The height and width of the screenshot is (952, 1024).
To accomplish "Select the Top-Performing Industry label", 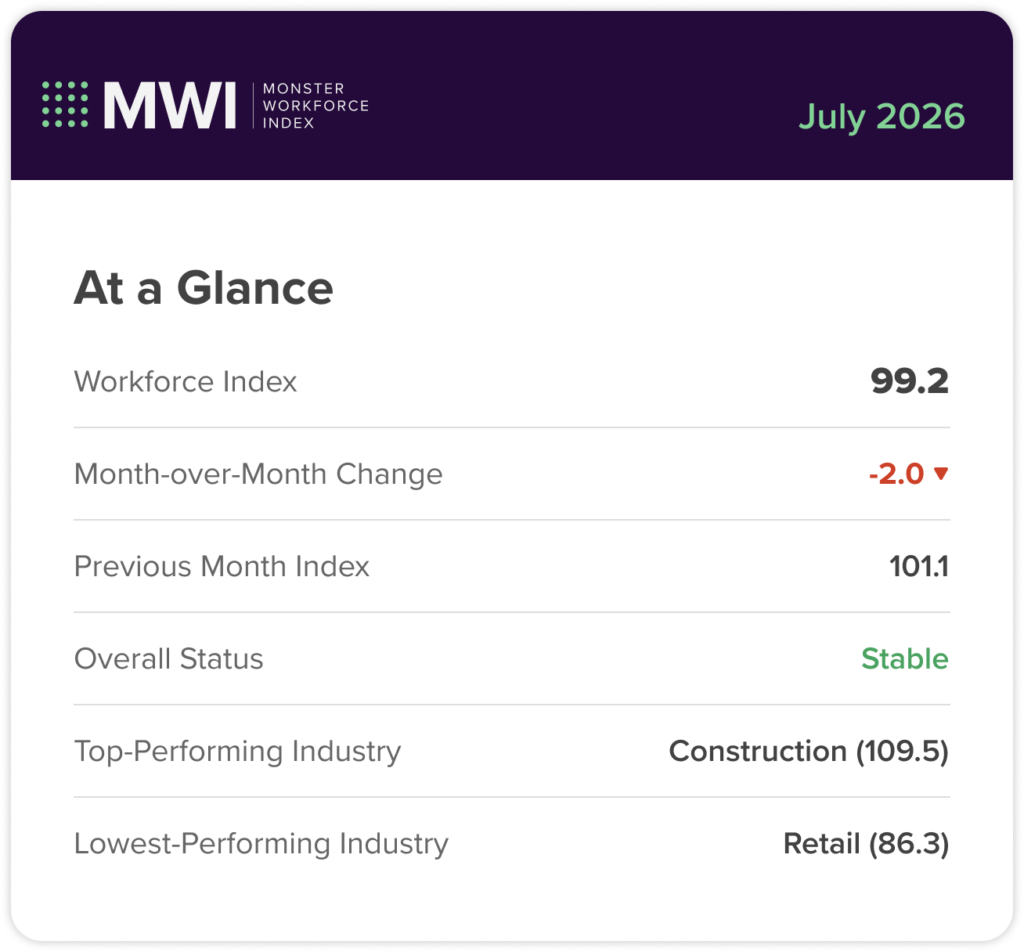I will pos(237,752).
